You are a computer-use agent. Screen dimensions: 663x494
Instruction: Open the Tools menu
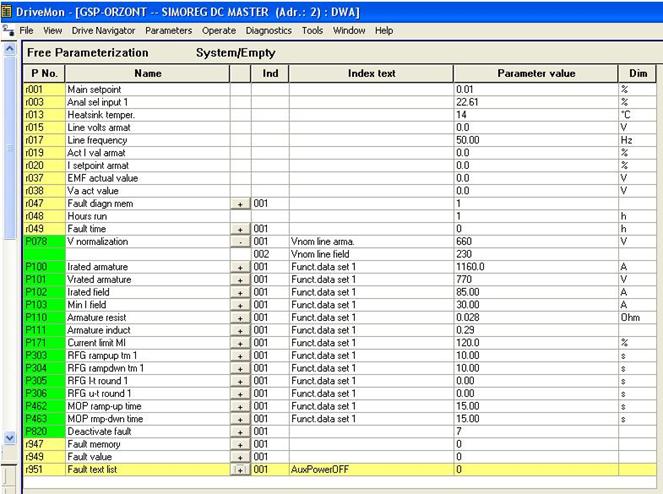pos(312,30)
